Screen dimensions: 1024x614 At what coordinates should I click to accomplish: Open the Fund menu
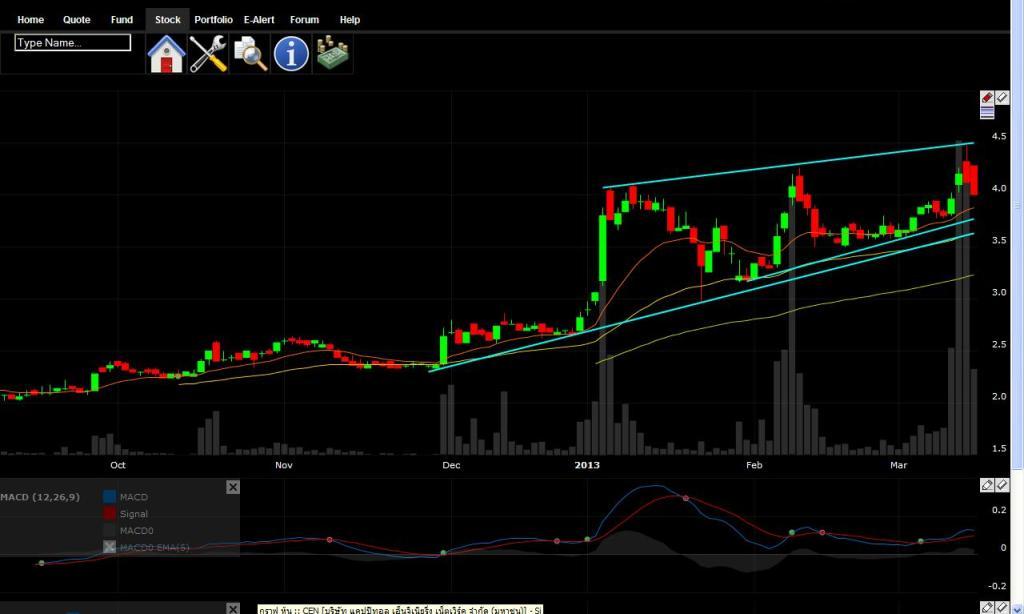[x=121, y=20]
